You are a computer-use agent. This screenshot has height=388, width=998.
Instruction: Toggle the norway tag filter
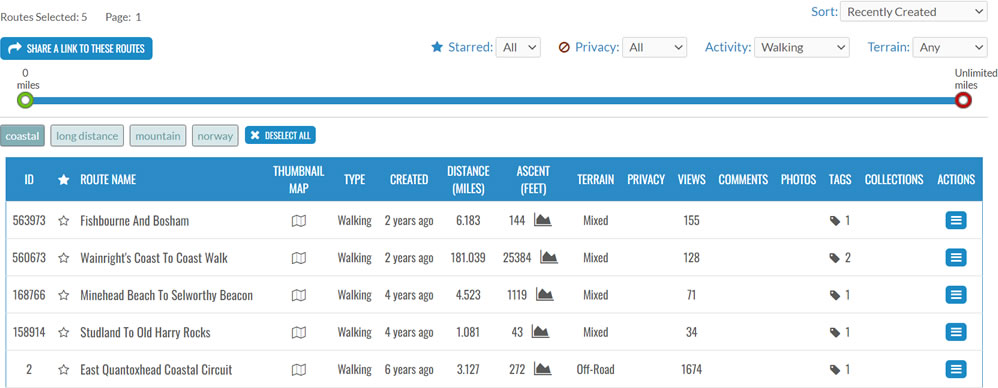(215, 135)
